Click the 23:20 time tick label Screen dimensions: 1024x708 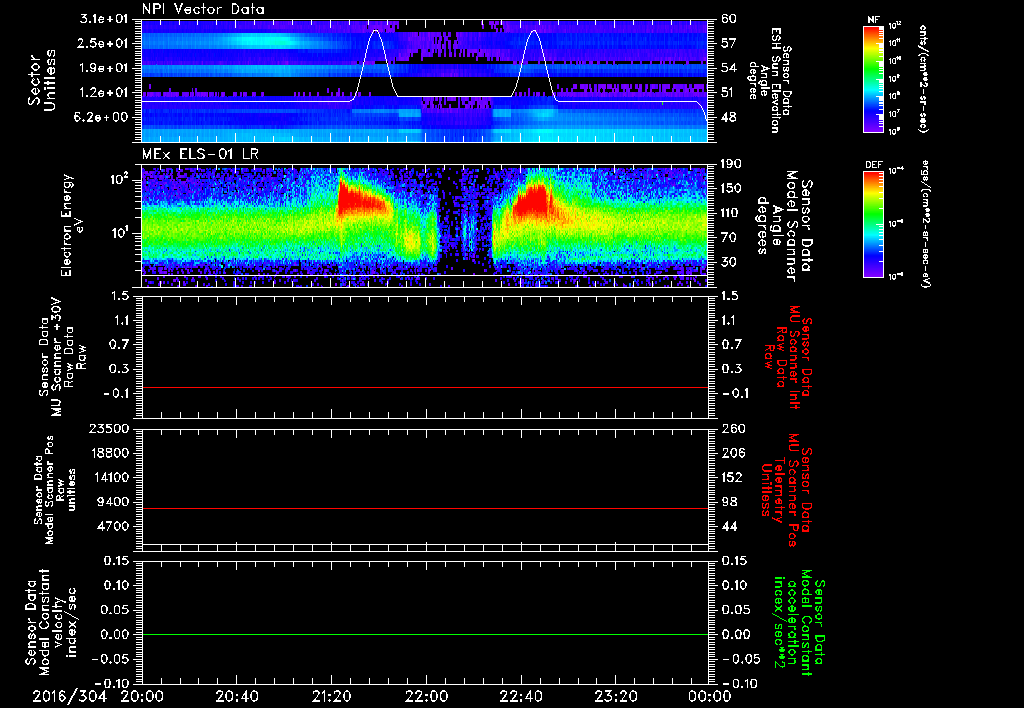615,696
